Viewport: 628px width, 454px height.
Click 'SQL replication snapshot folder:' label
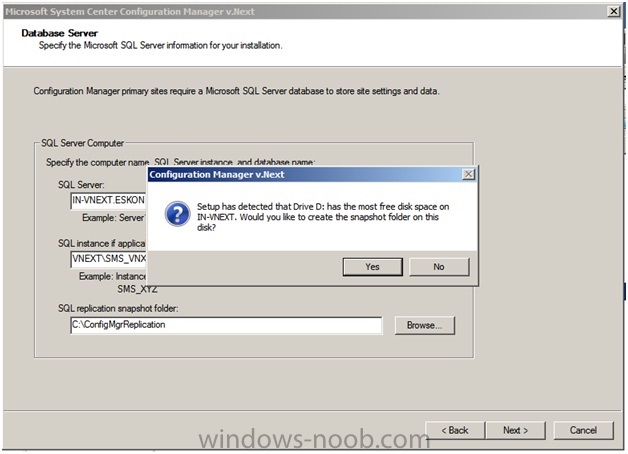point(118,308)
